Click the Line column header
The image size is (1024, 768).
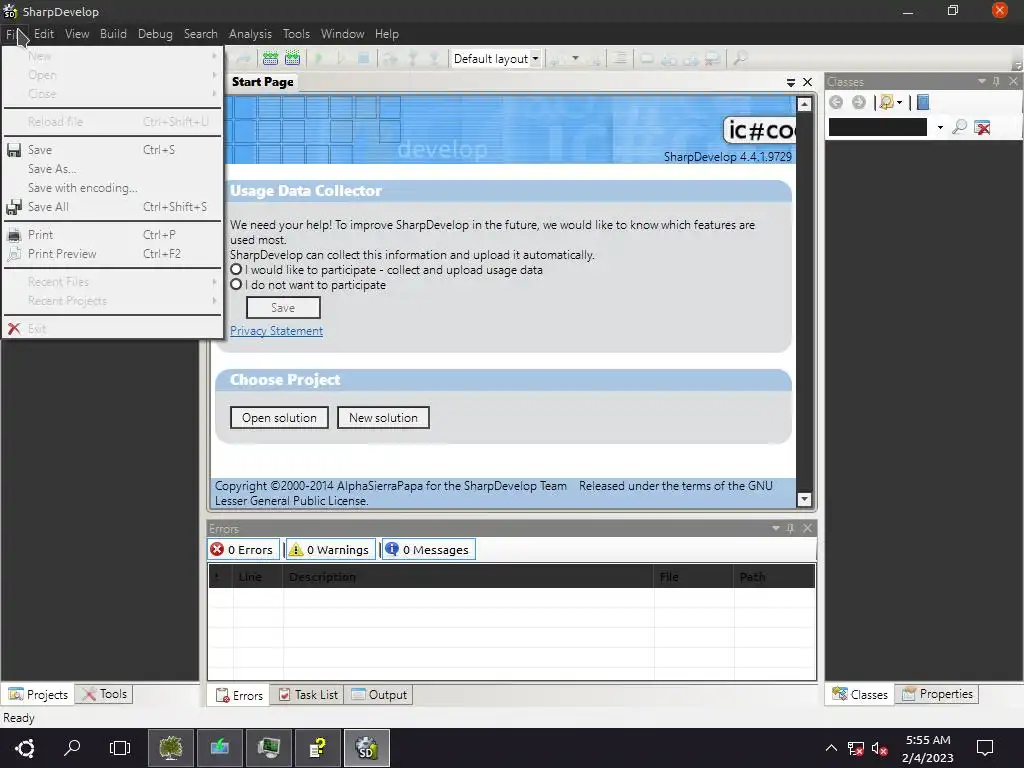pos(258,577)
